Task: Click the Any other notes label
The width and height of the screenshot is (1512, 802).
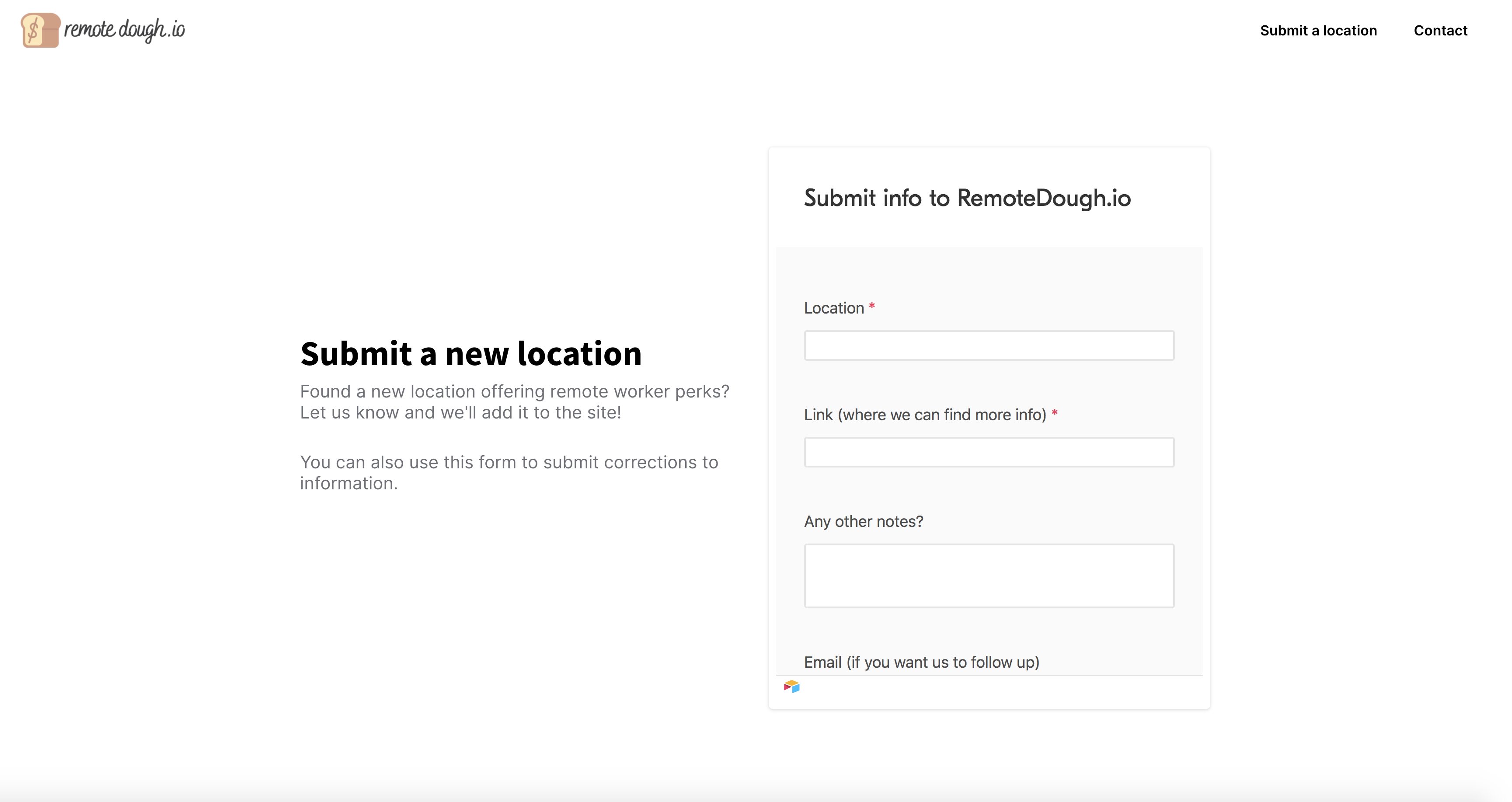Action: point(864,521)
